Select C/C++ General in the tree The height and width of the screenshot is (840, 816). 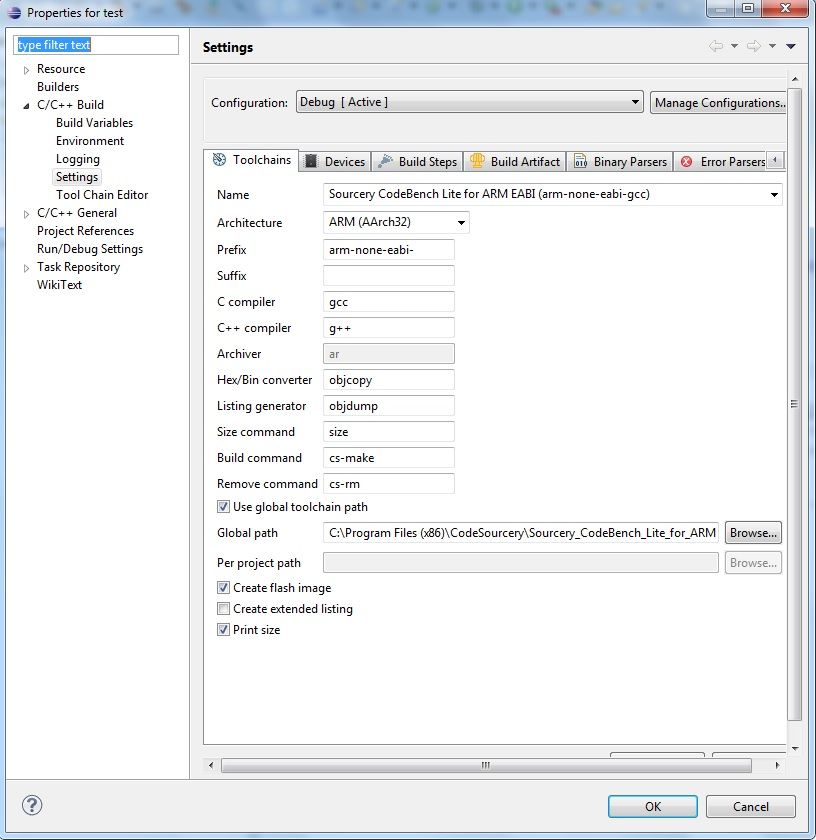(77, 213)
